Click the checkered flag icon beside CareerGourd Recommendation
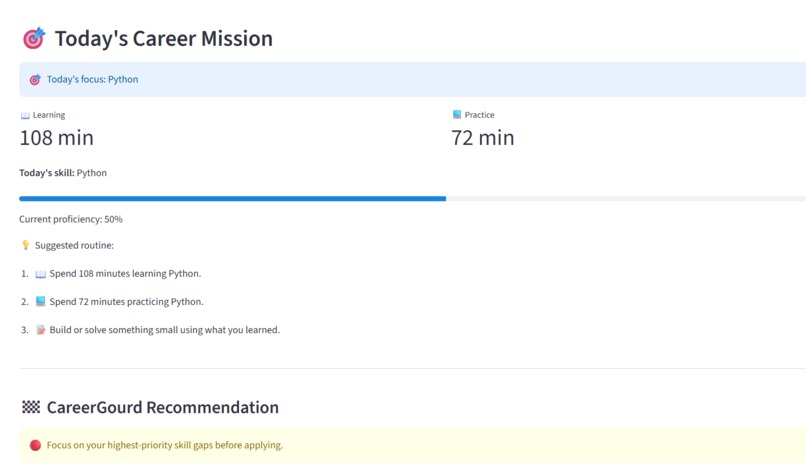Image resolution: width=806 pixels, height=473 pixels. 31,407
